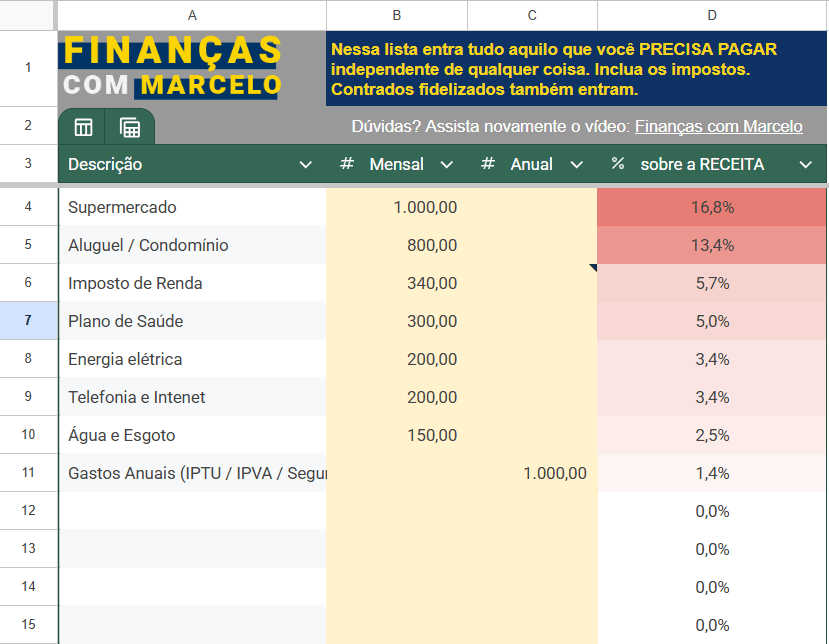
Task: Click the comment marker near Imposto de Renda row
Action: (593, 267)
